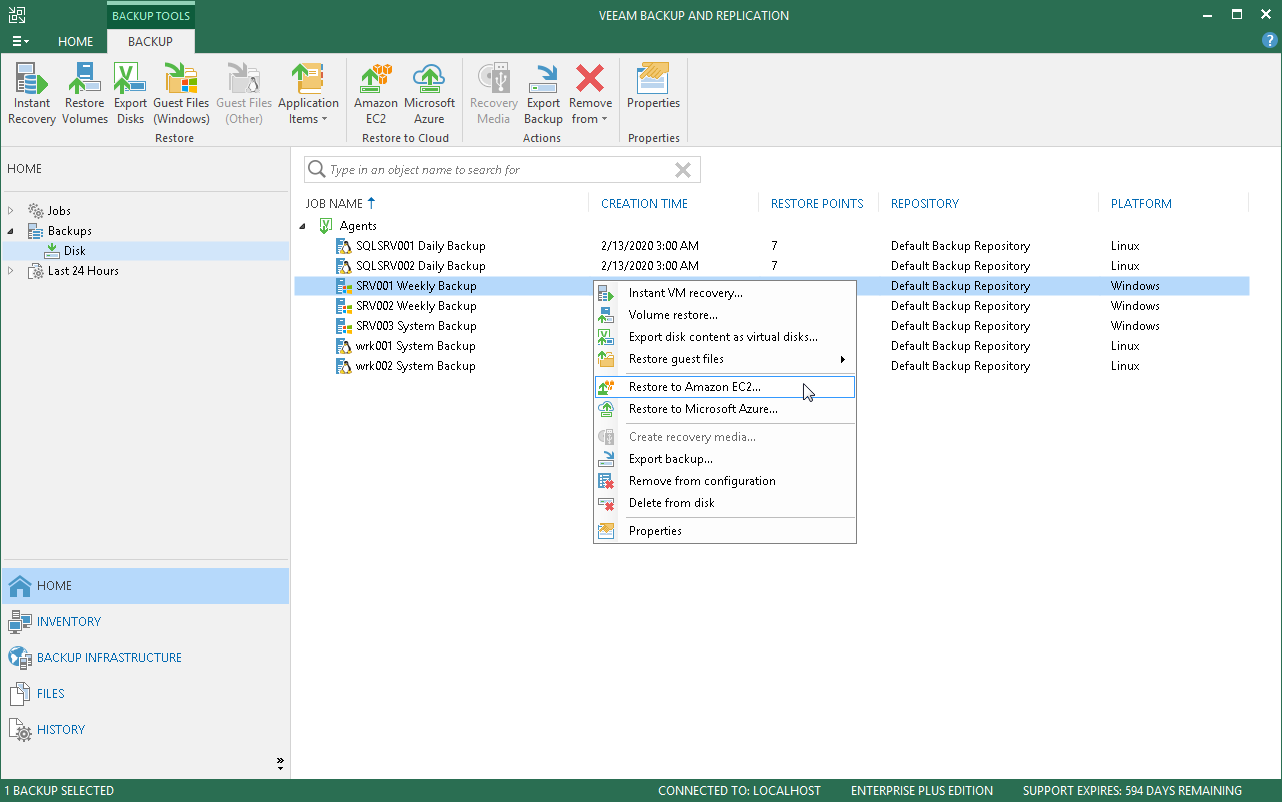Sort by RESTORE POINTS column header
Screen dimensions: 1282x802
point(817,203)
